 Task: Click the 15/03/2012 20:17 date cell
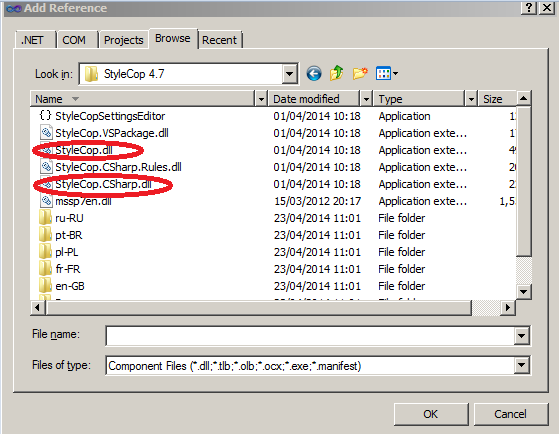pos(317,201)
